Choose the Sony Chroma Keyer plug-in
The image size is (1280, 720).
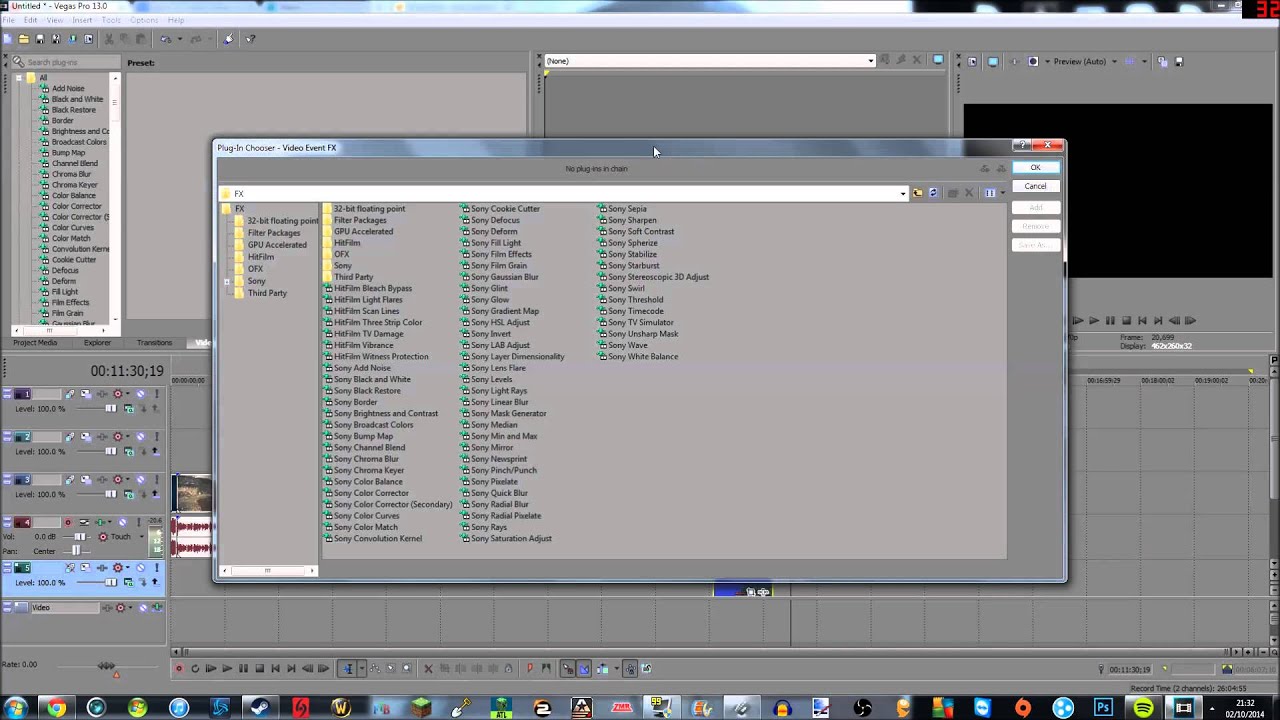pyautogui.click(x=363, y=470)
